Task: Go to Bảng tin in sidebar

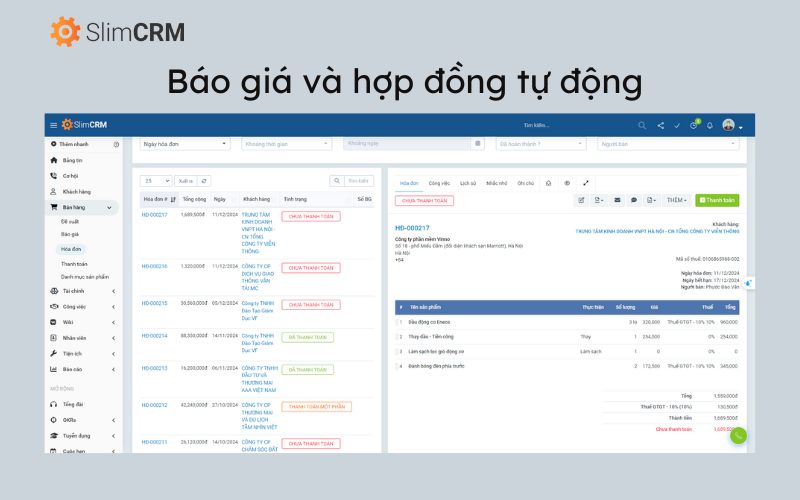Action: coord(66,160)
